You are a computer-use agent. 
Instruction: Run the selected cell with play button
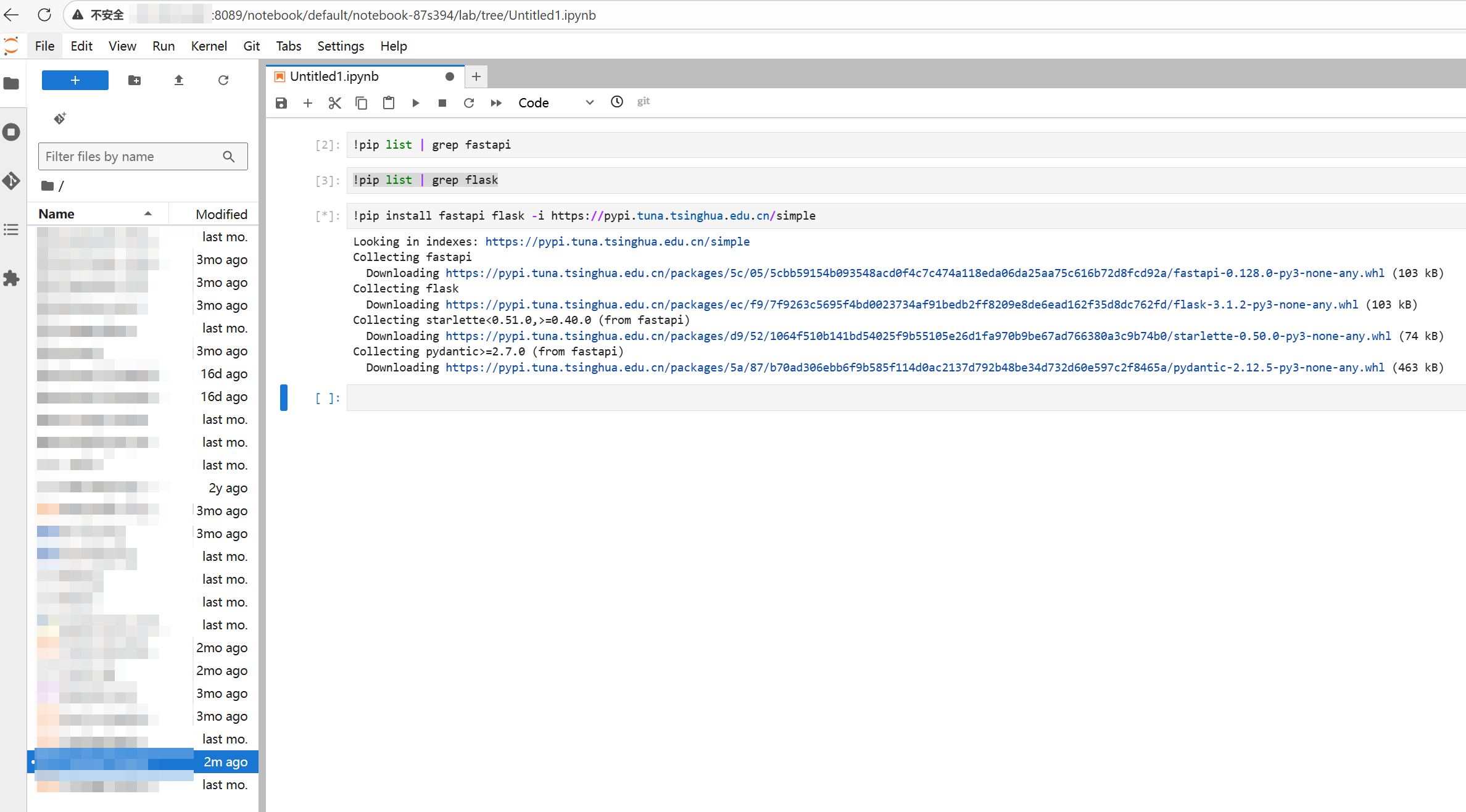pyautogui.click(x=415, y=103)
